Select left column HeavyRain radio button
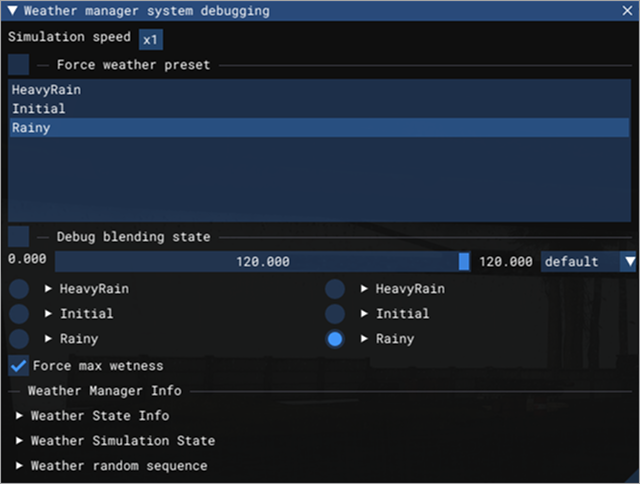640x484 pixels. (19, 289)
